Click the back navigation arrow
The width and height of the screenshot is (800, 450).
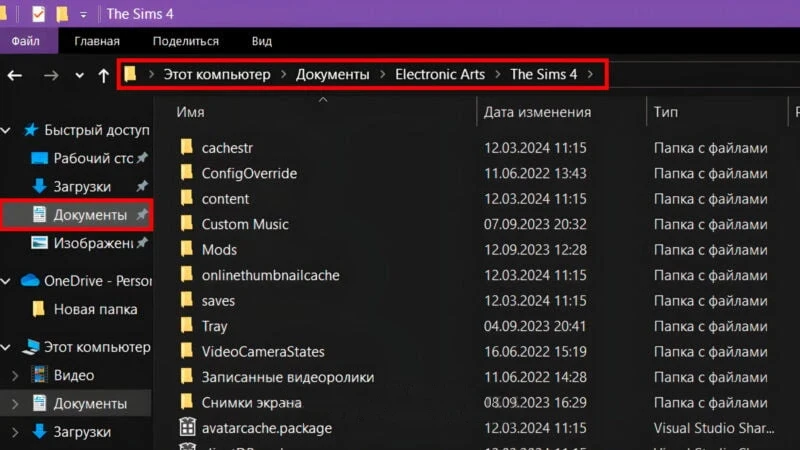coord(15,76)
